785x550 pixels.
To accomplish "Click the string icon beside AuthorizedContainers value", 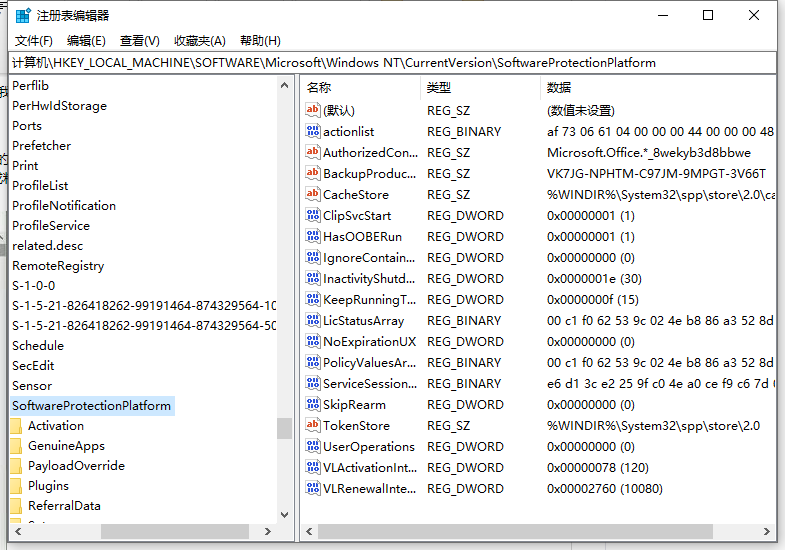I will pos(313,152).
